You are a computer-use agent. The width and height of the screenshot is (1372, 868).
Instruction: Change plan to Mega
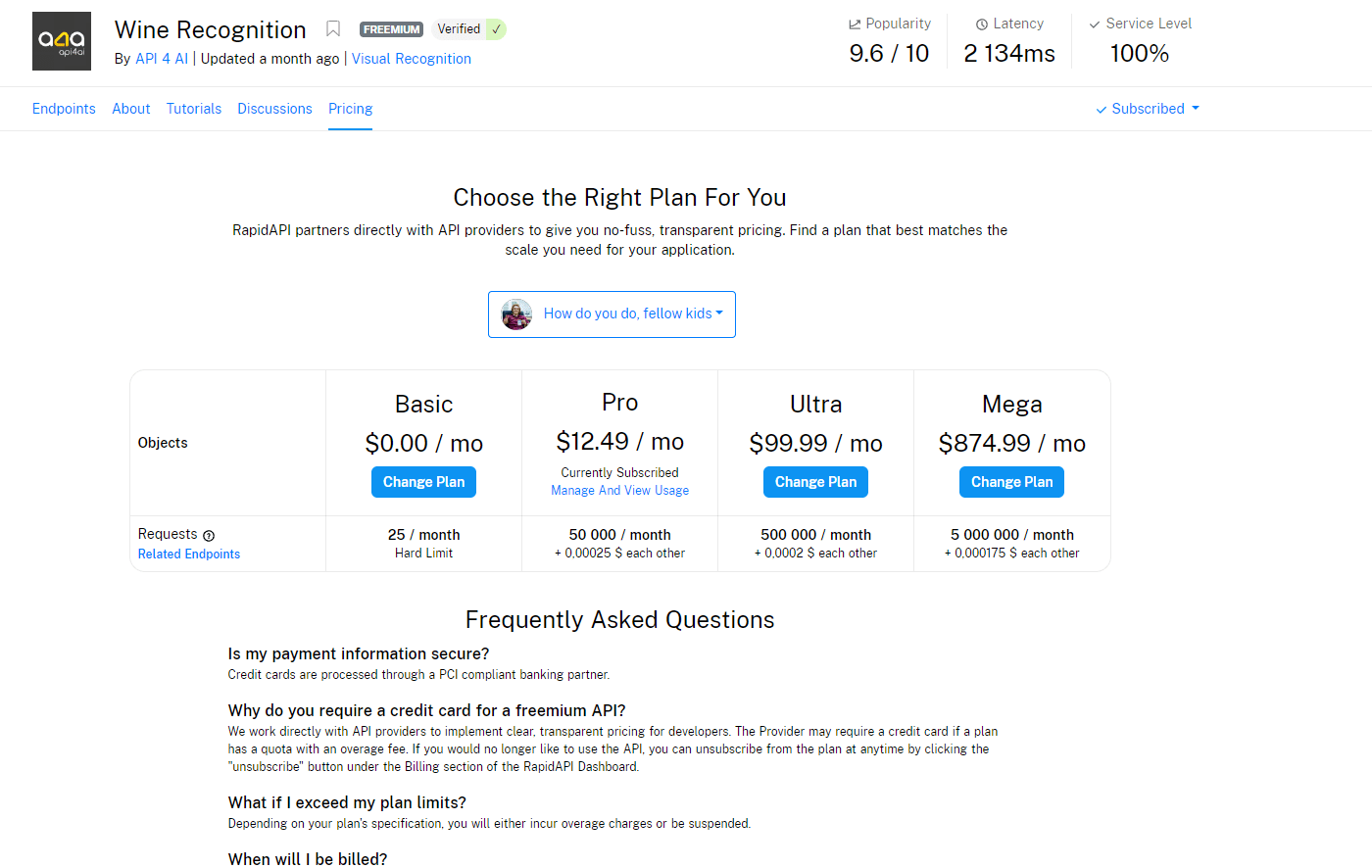click(1011, 482)
